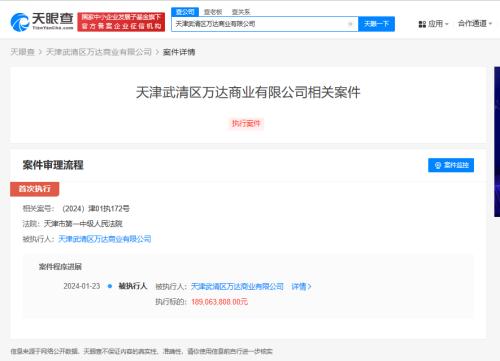Click the dark banner at right edge
Viewport: 500px width, 361px height.
[497, 142]
